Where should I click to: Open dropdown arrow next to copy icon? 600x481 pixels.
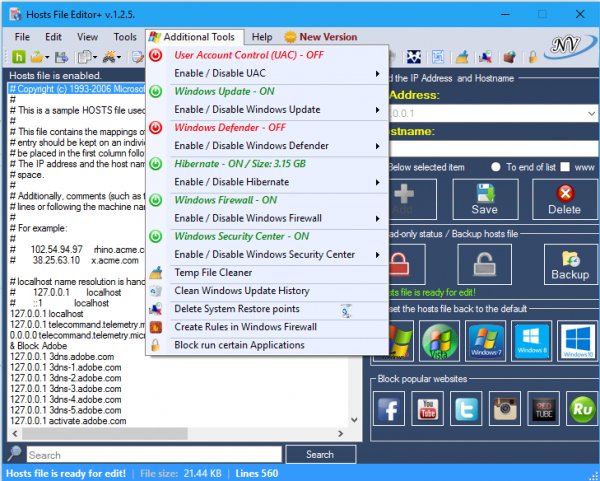(x=95, y=58)
